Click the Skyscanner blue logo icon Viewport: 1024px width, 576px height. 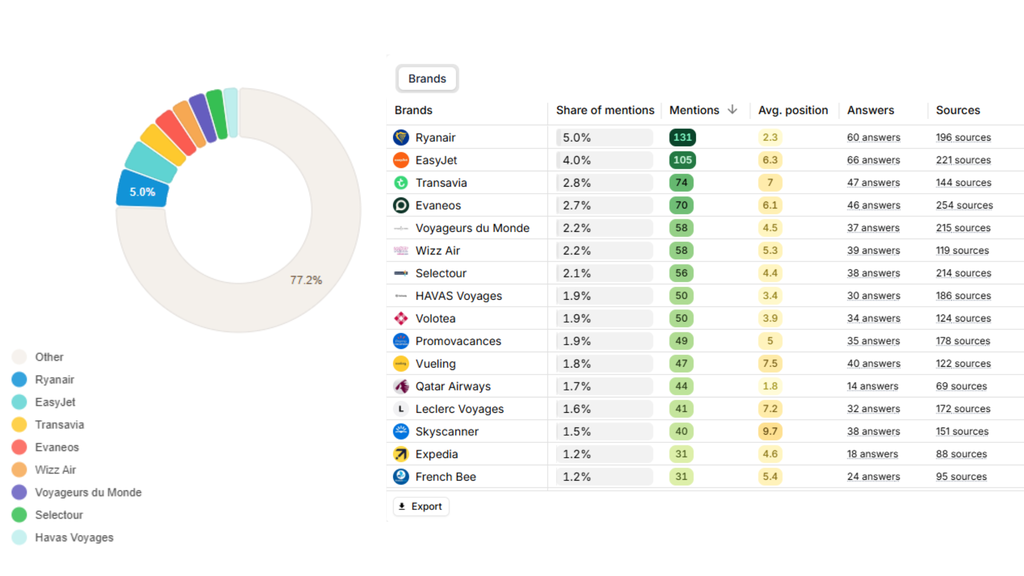tap(401, 431)
